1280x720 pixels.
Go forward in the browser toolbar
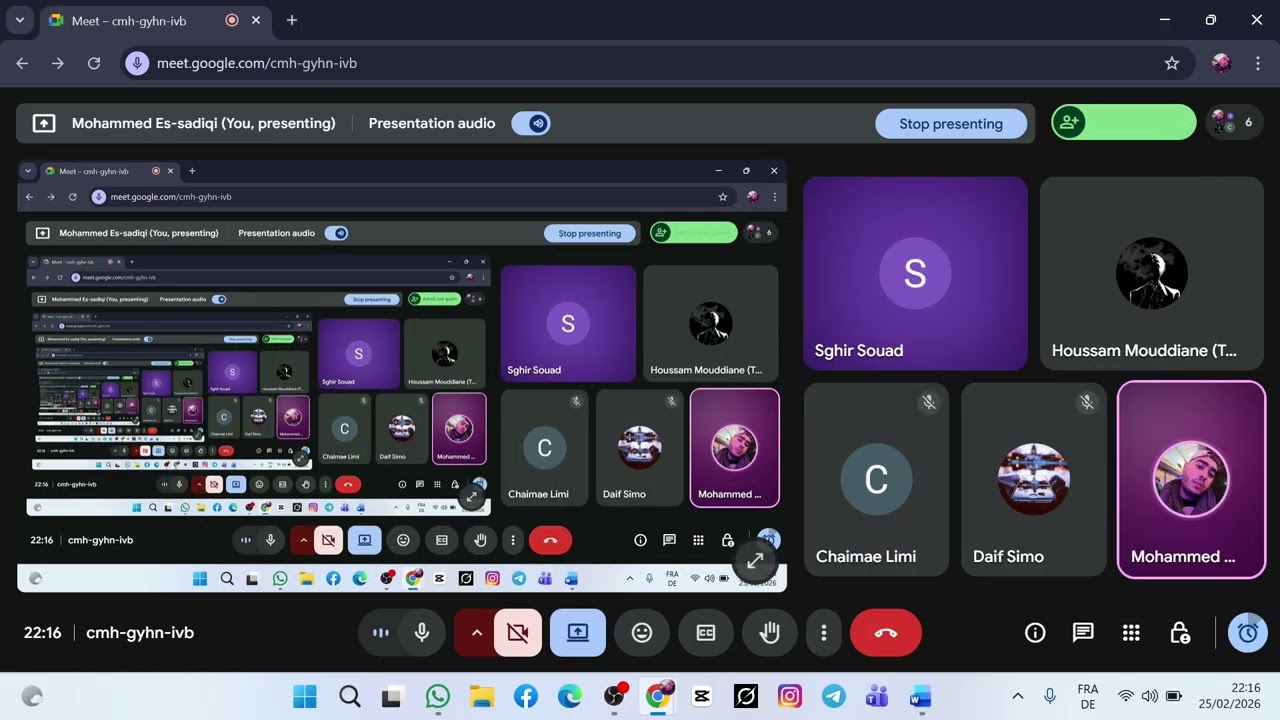pyautogui.click(x=58, y=63)
